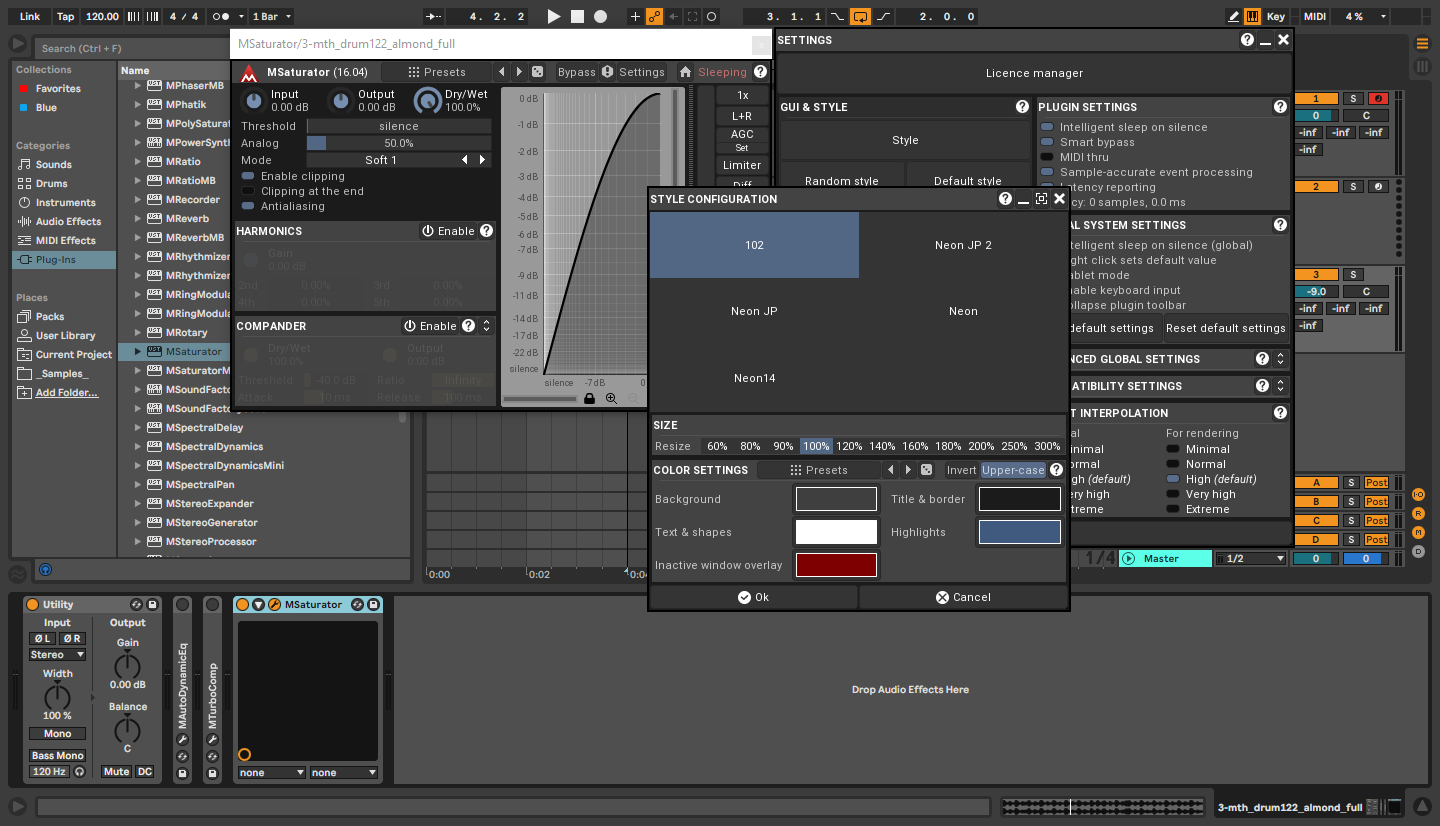Open help icon next to Harmonics header
The height and width of the screenshot is (826, 1440).
click(x=486, y=231)
